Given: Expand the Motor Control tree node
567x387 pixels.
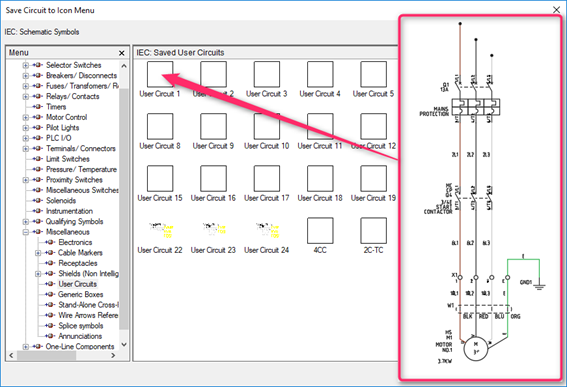Looking at the screenshot, I should 26,118.
